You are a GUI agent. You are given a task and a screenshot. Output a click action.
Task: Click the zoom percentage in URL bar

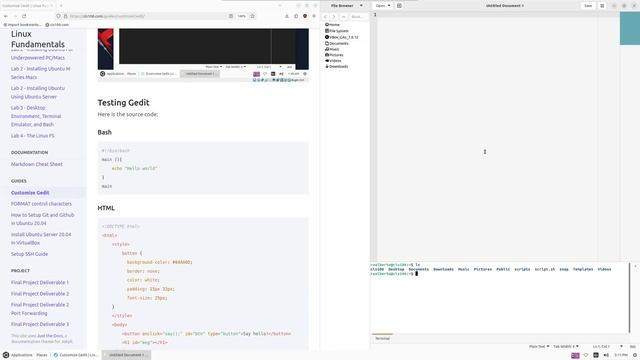[242, 16]
